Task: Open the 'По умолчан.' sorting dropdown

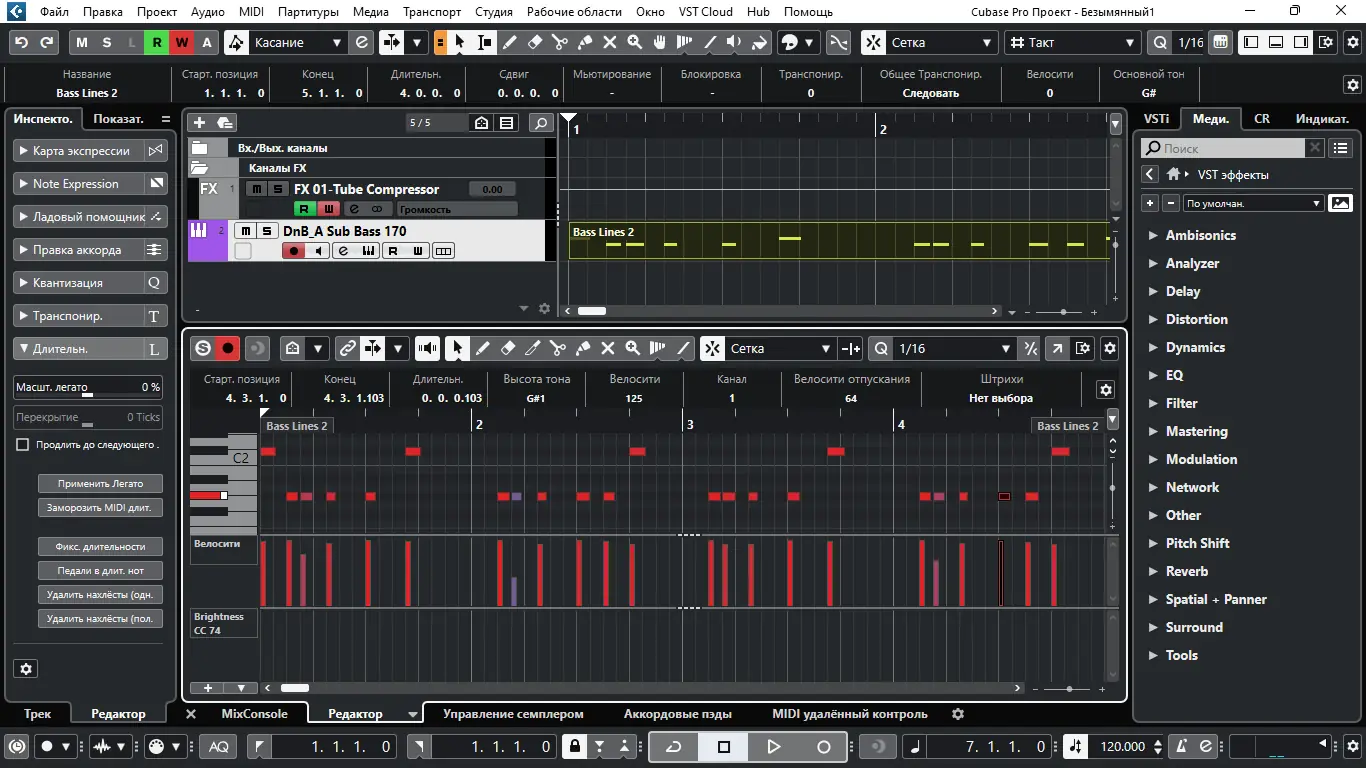Action: [1253, 203]
